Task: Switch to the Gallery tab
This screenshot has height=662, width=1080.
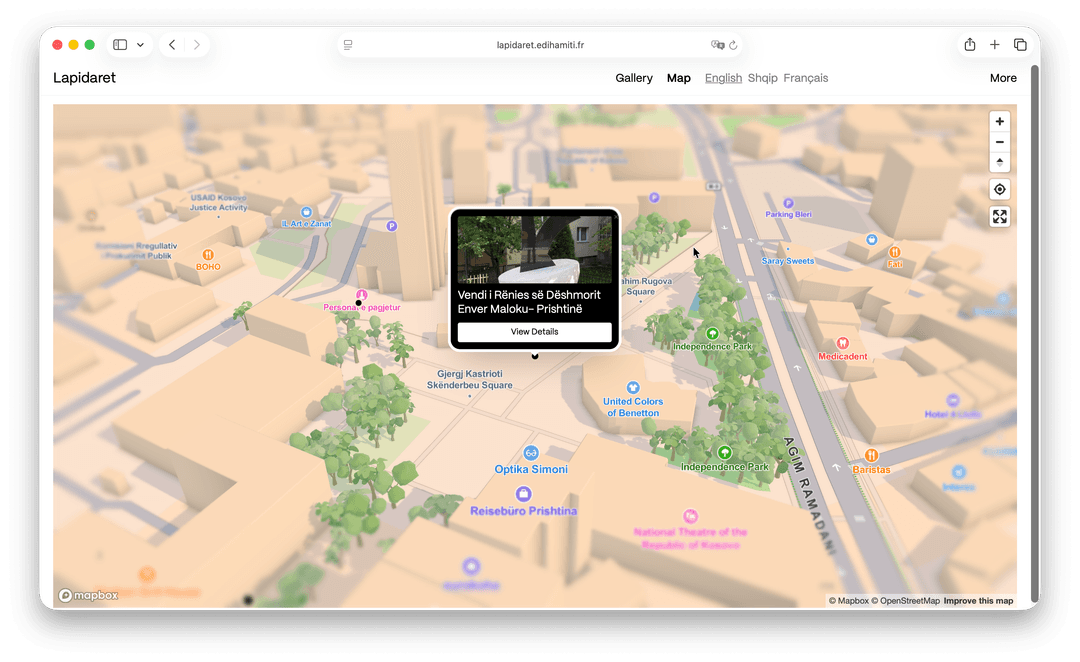Action: click(x=634, y=78)
